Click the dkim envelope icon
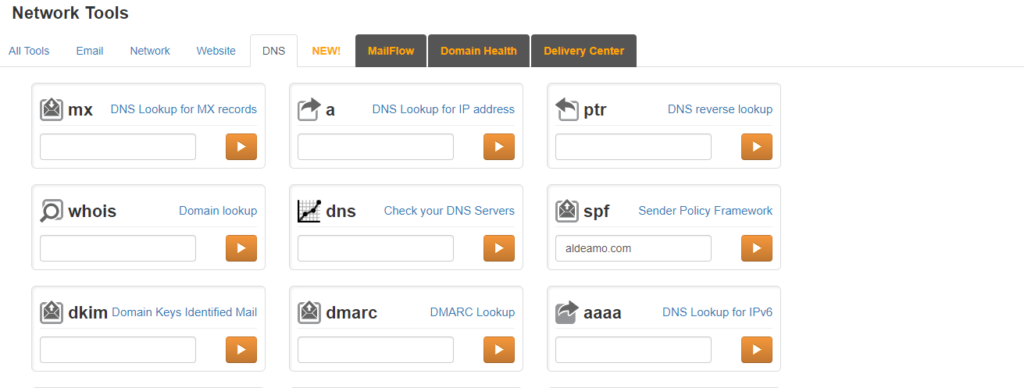 [52, 312]
